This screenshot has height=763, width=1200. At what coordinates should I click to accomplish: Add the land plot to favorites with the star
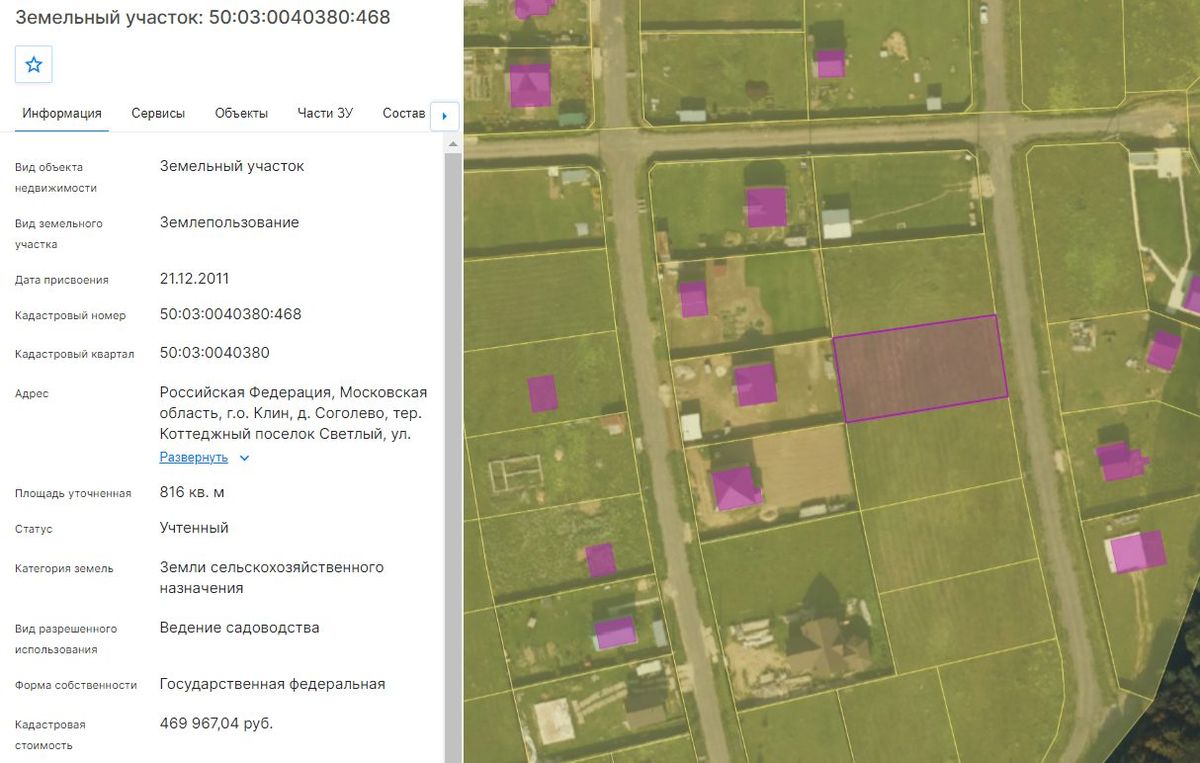(x=33, y=65)
